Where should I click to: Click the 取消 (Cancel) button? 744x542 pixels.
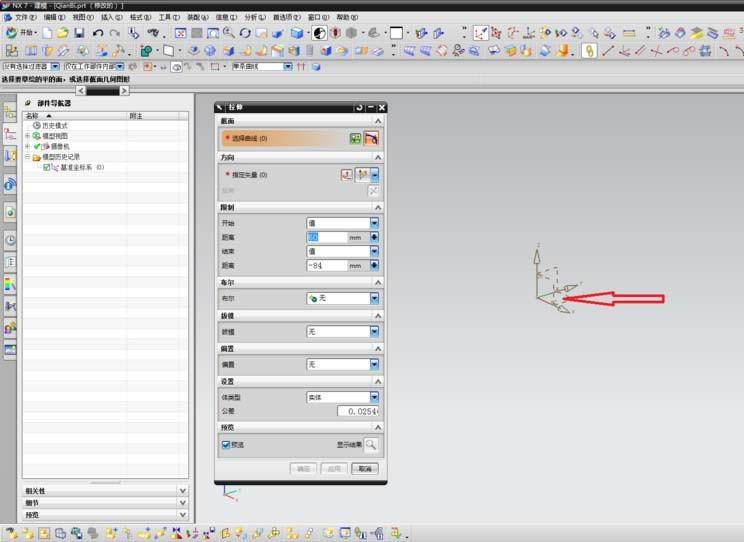[365, 468]
